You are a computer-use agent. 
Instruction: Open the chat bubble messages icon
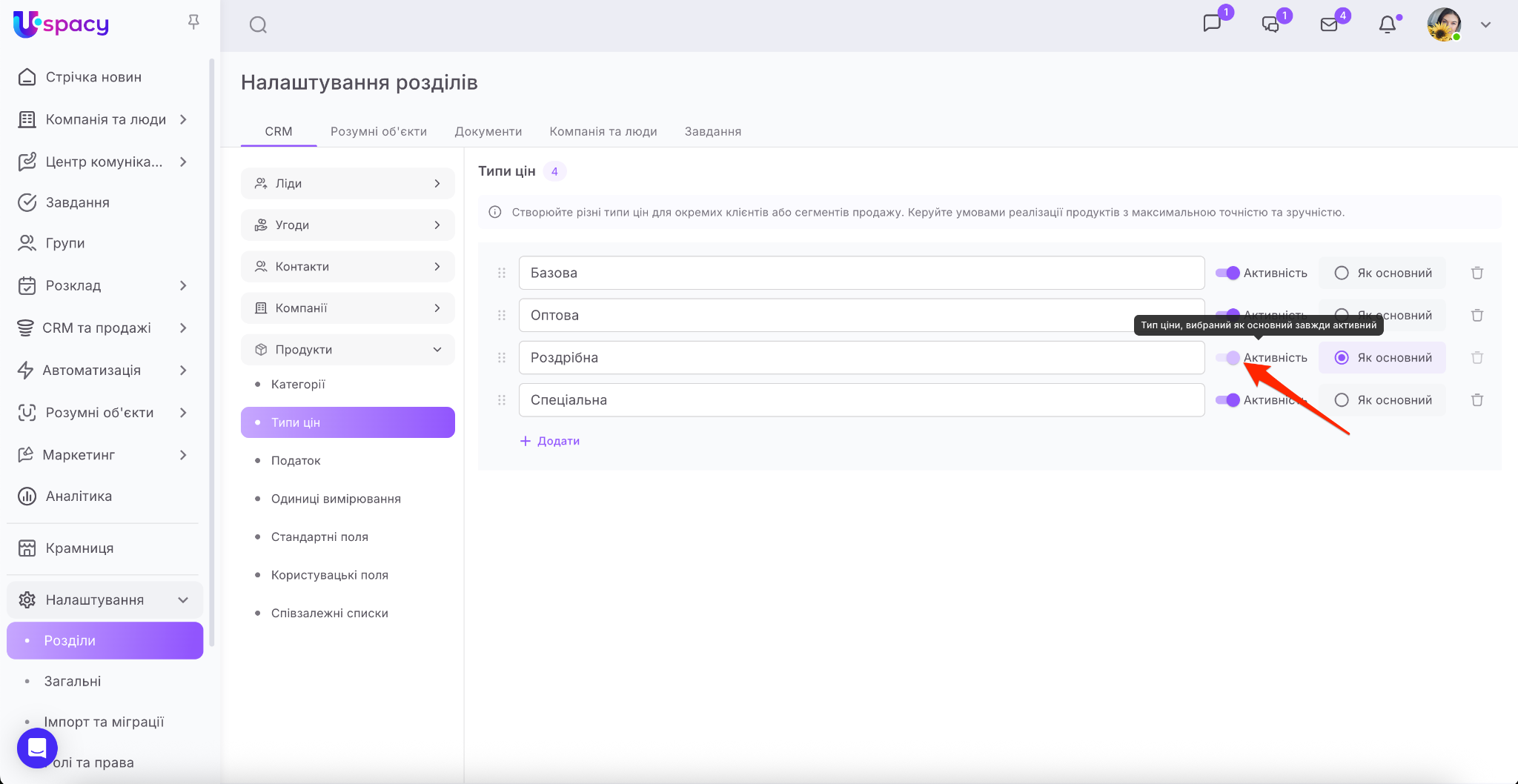pos(1212,24)
